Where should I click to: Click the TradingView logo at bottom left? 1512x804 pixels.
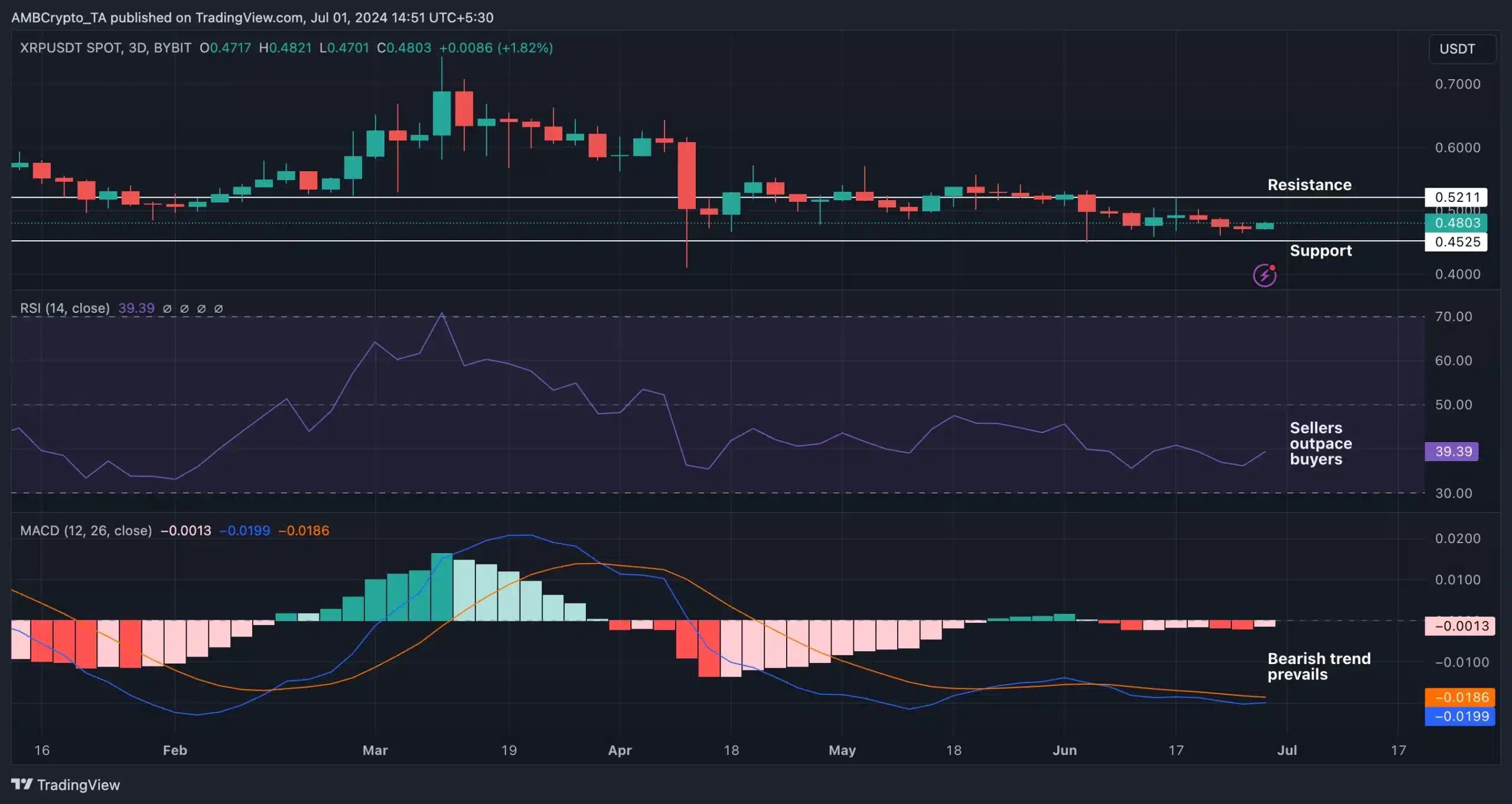66,785
